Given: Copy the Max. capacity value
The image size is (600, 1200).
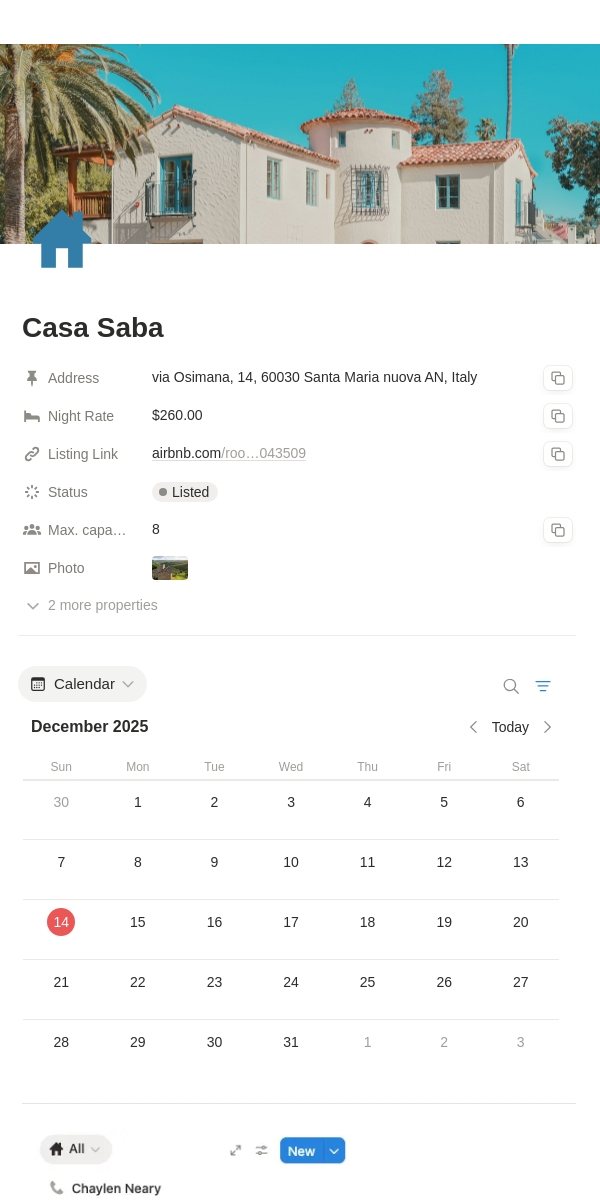Looking at the screenshot, I should point(558,530).
